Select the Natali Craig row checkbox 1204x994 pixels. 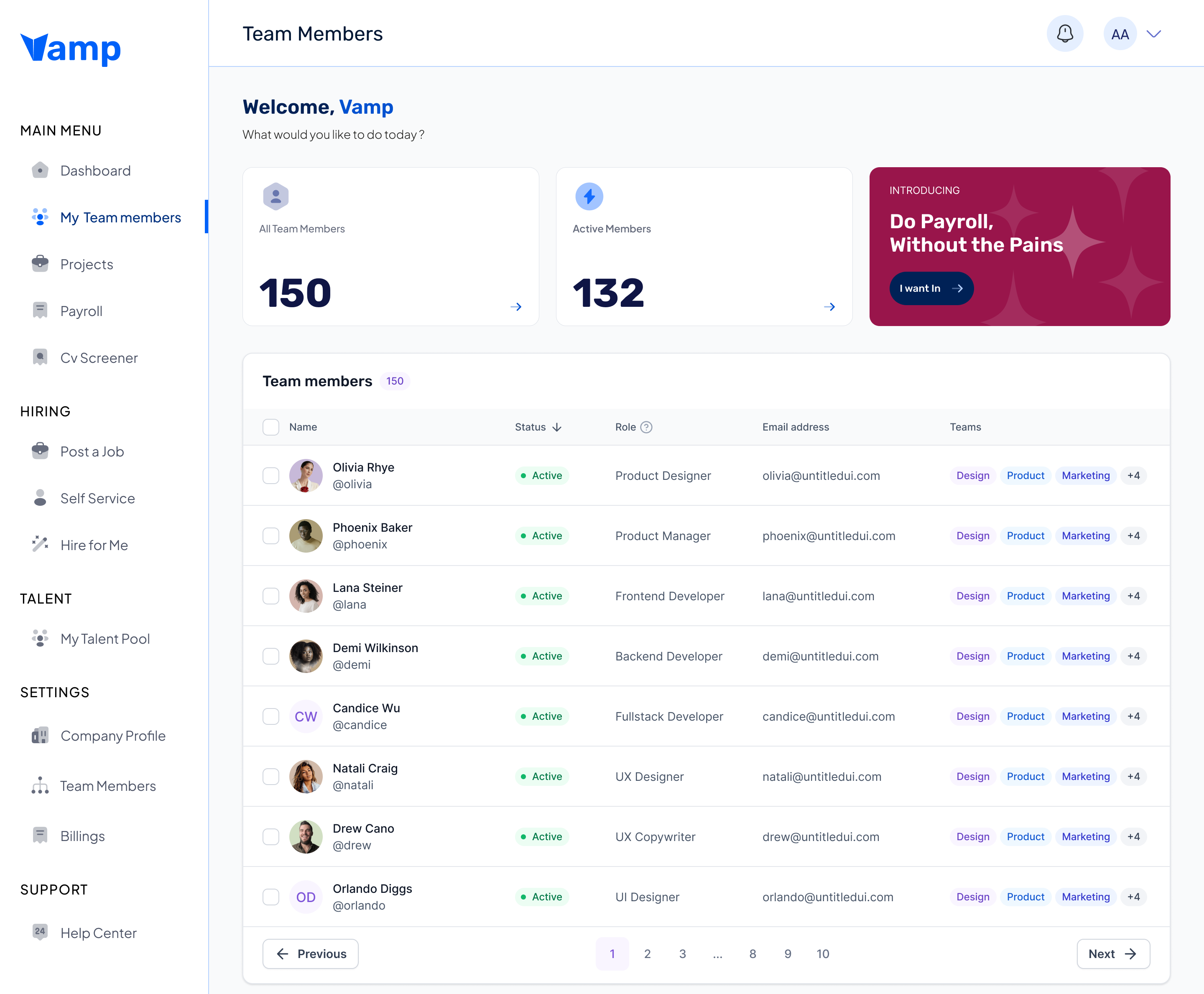pyautogui.click(x=271, y=776)
